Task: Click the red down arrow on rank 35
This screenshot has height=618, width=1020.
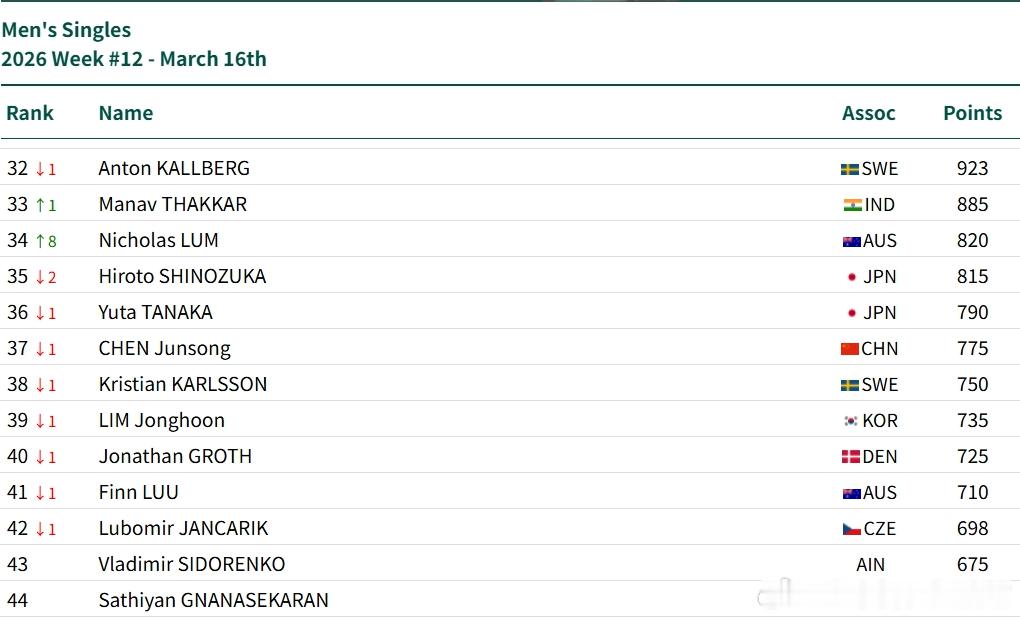Action: [40, 277]
